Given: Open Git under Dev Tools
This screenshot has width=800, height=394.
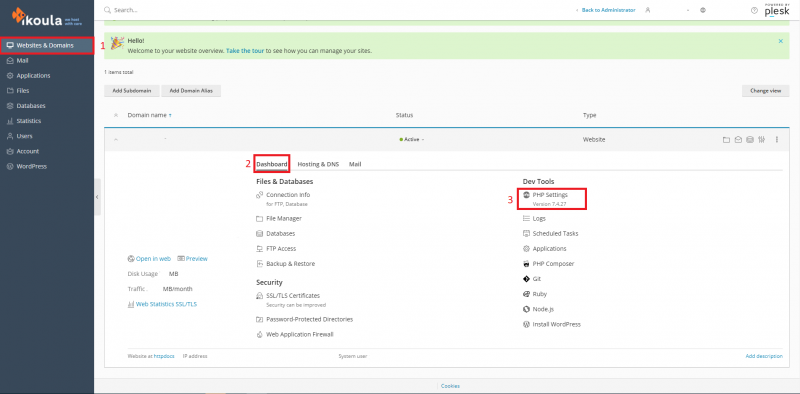Looking at the screenshot, I should 537,279.
